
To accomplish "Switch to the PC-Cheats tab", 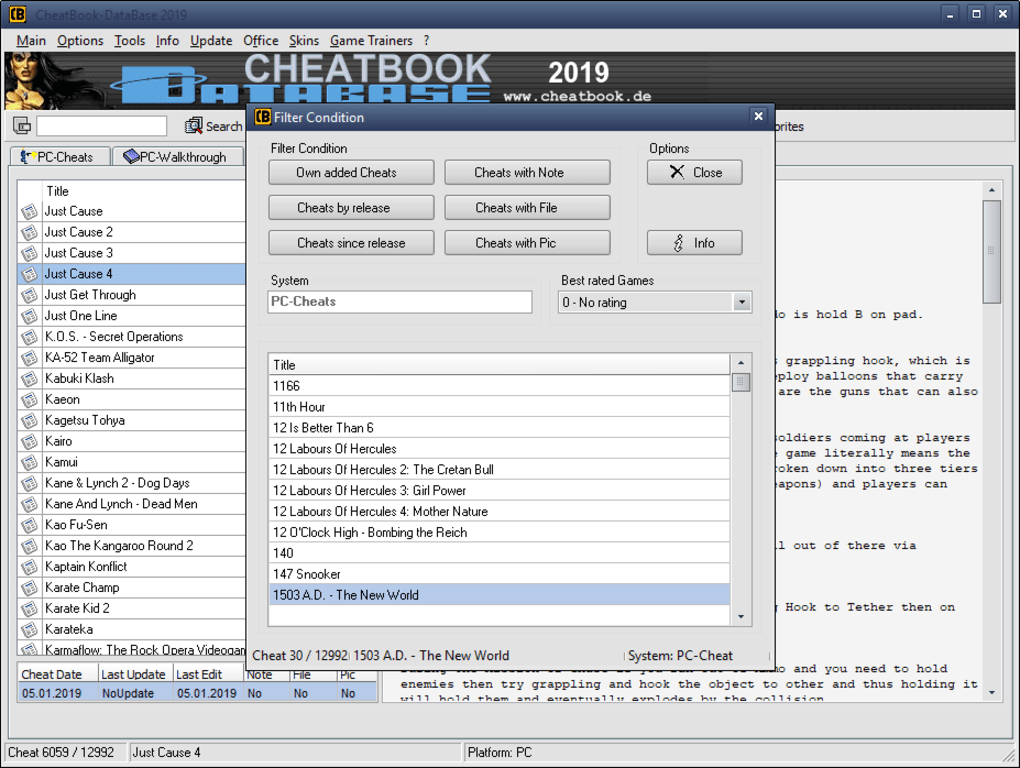I will [x=59, y=157].
